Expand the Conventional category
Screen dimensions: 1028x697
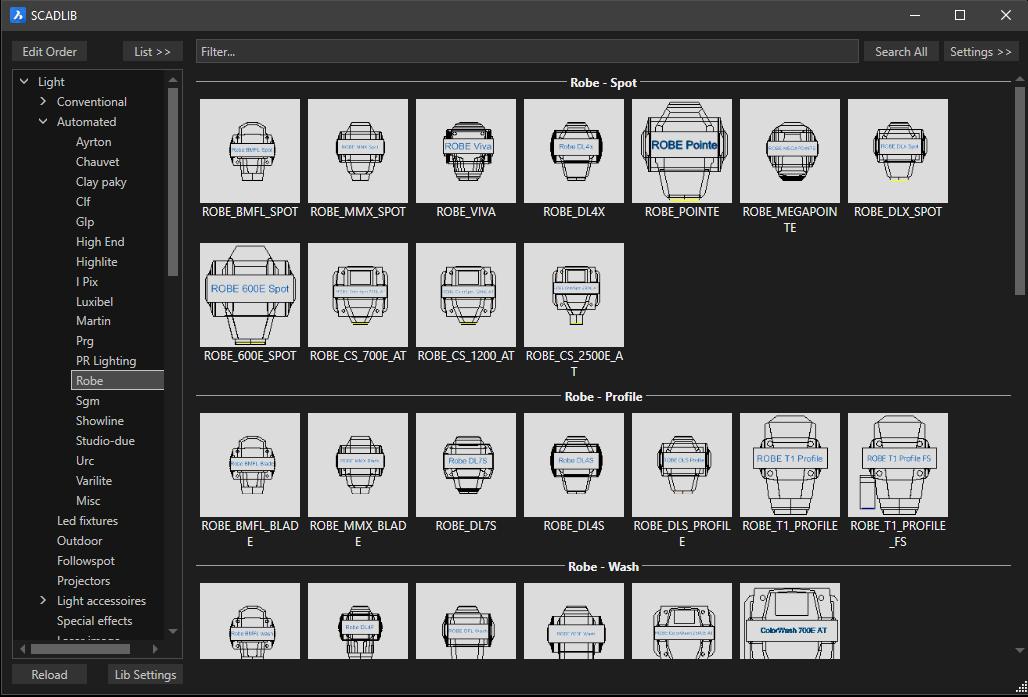[x=43, y=102]
